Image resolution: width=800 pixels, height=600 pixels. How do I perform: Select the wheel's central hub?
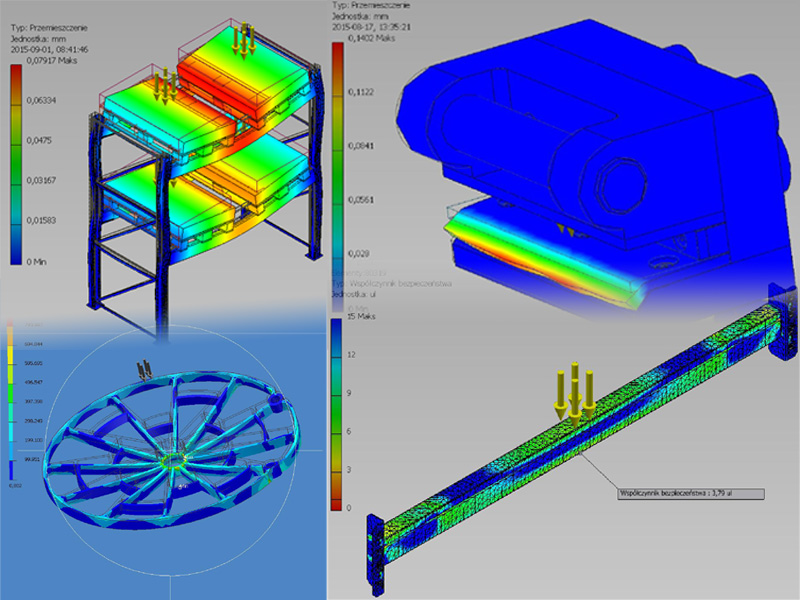[175, 461]
